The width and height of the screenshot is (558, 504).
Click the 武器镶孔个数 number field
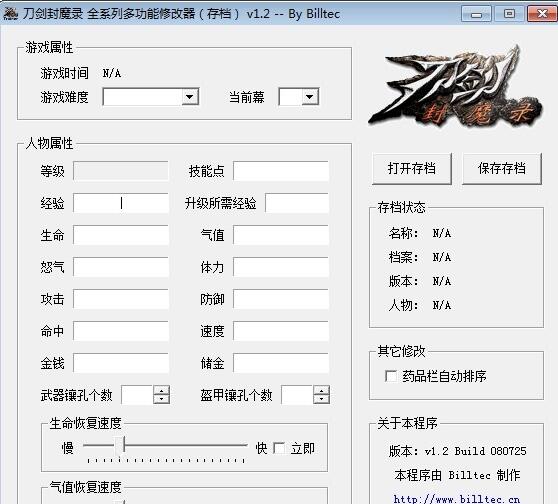click(x=137, y=395)
